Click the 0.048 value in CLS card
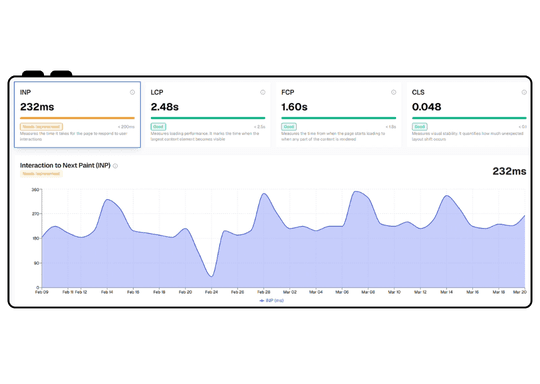 [426, 107]
